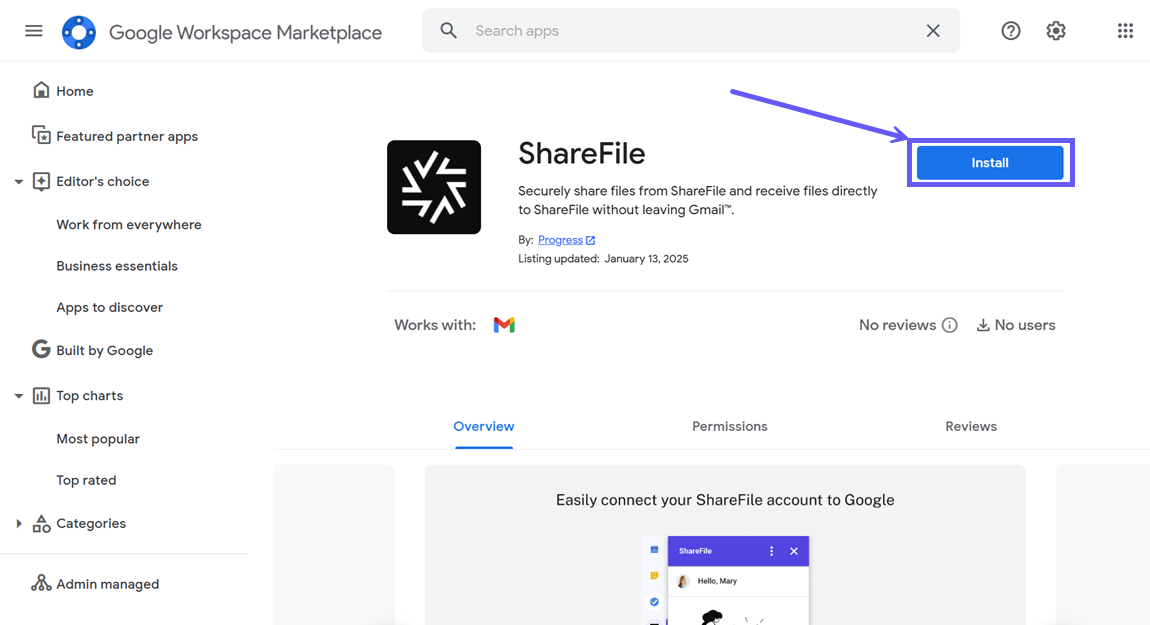Click the Google G icon
The image size is (1150, 625).
click(41, 349)
